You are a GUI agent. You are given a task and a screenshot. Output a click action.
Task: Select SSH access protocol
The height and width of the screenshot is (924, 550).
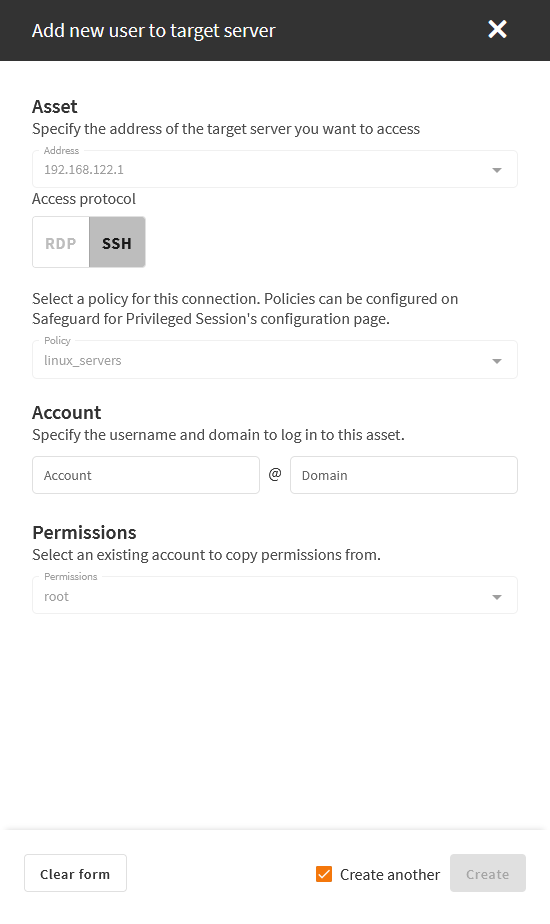coord(117,242)
